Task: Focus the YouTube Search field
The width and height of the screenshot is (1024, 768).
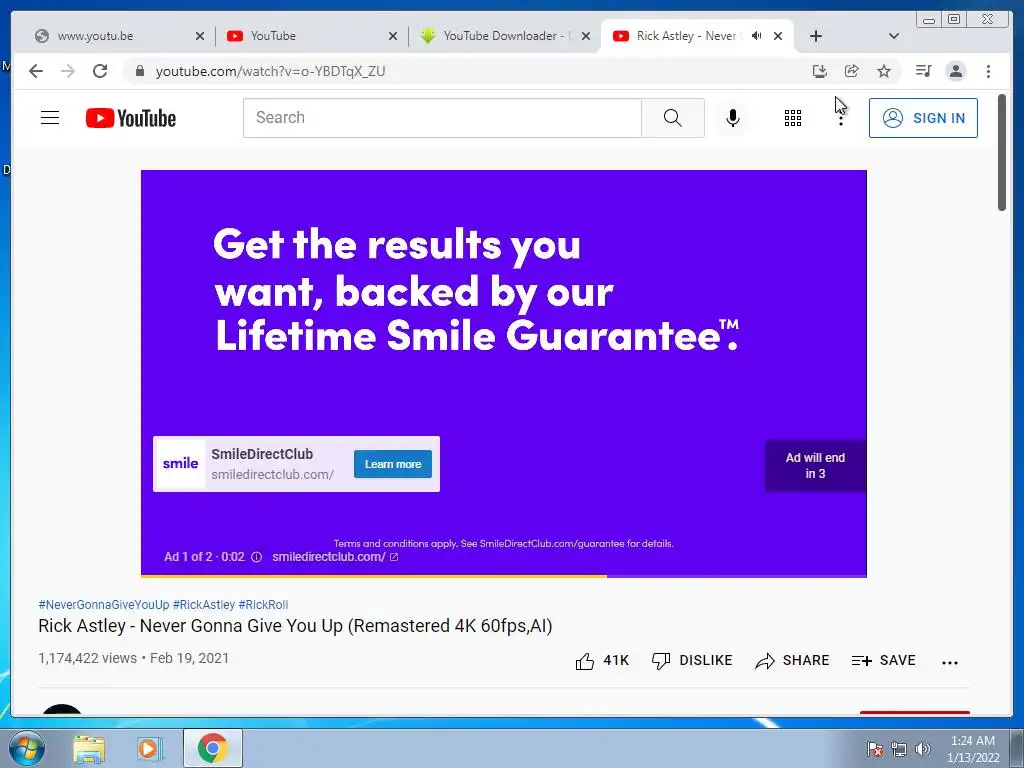Action: (x=442, y=118)
